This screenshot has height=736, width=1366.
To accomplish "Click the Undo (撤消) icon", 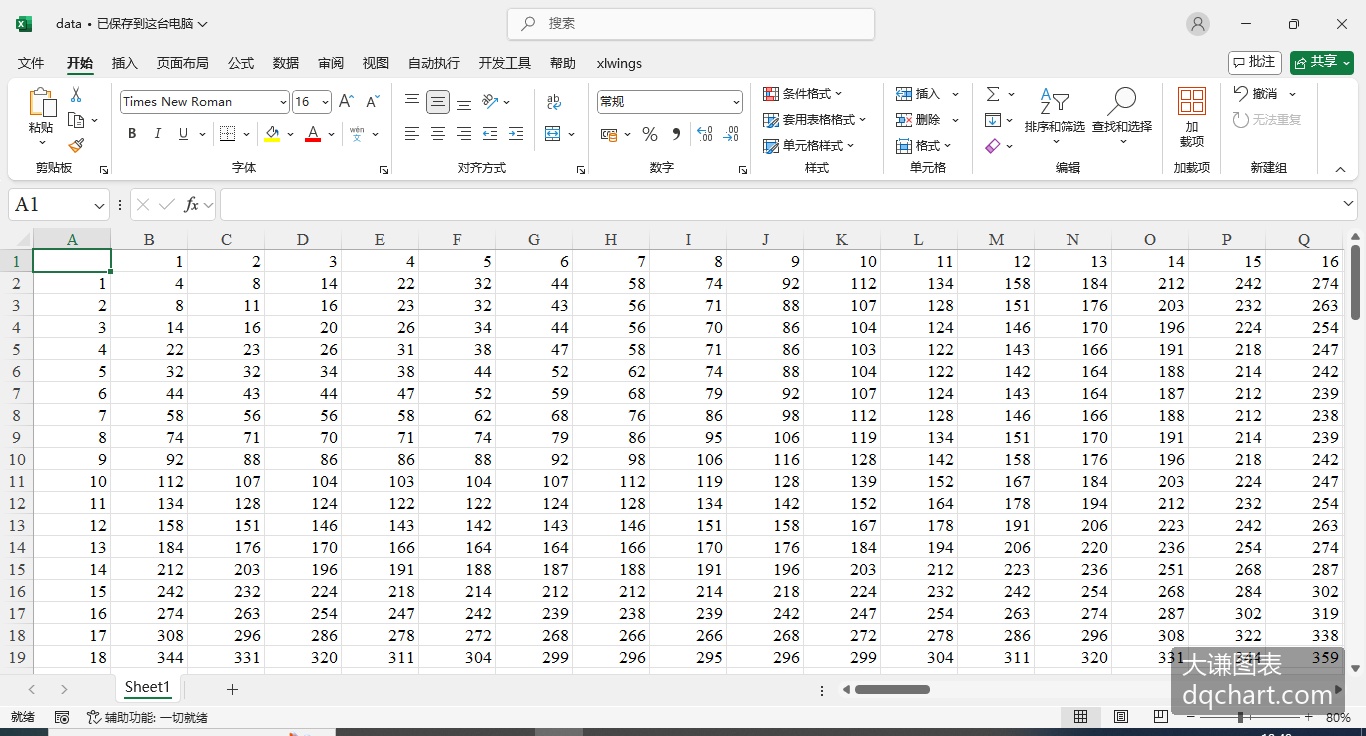I will (x=1241, y=94).
